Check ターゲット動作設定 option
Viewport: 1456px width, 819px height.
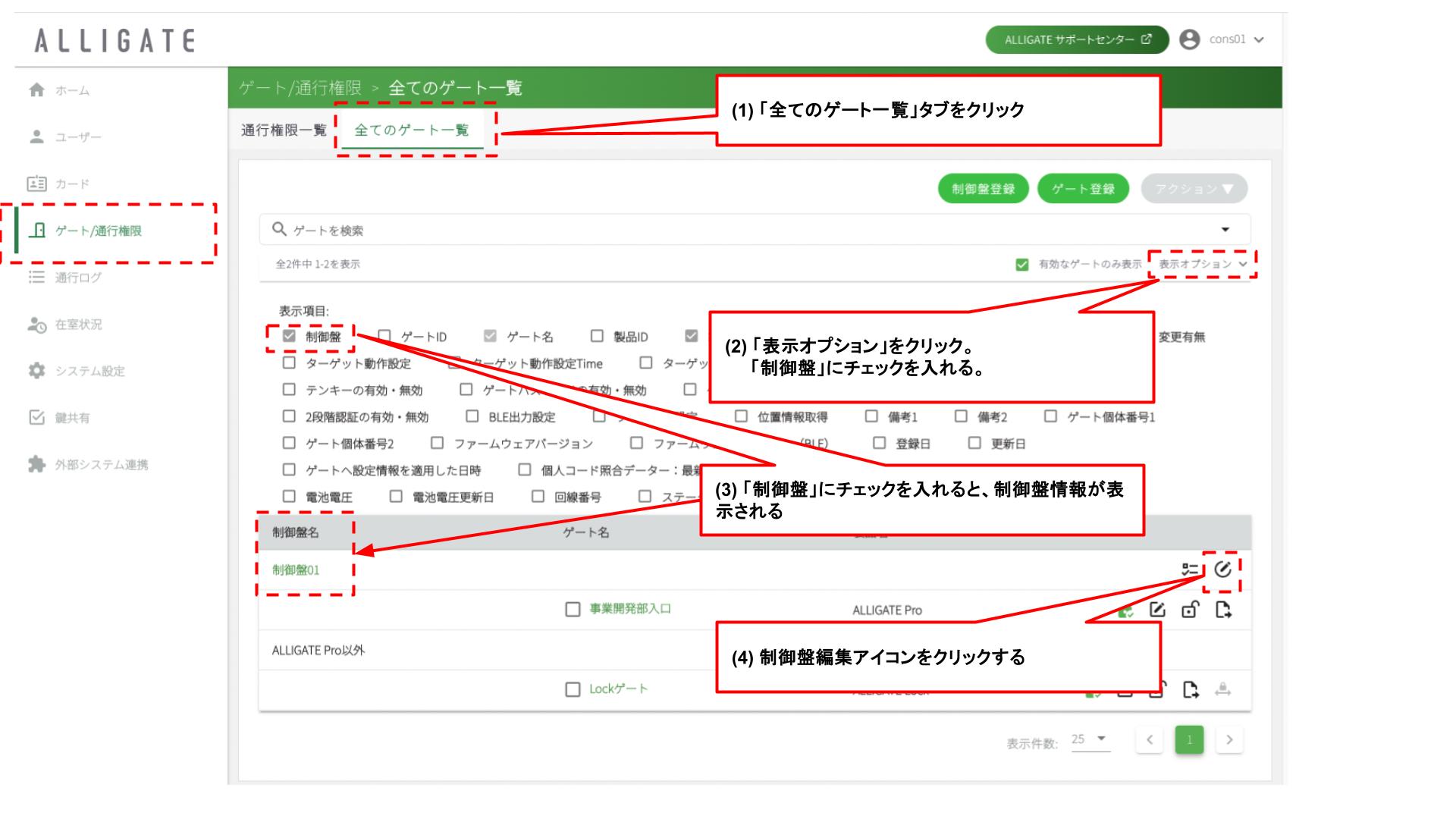click(289, 363)
